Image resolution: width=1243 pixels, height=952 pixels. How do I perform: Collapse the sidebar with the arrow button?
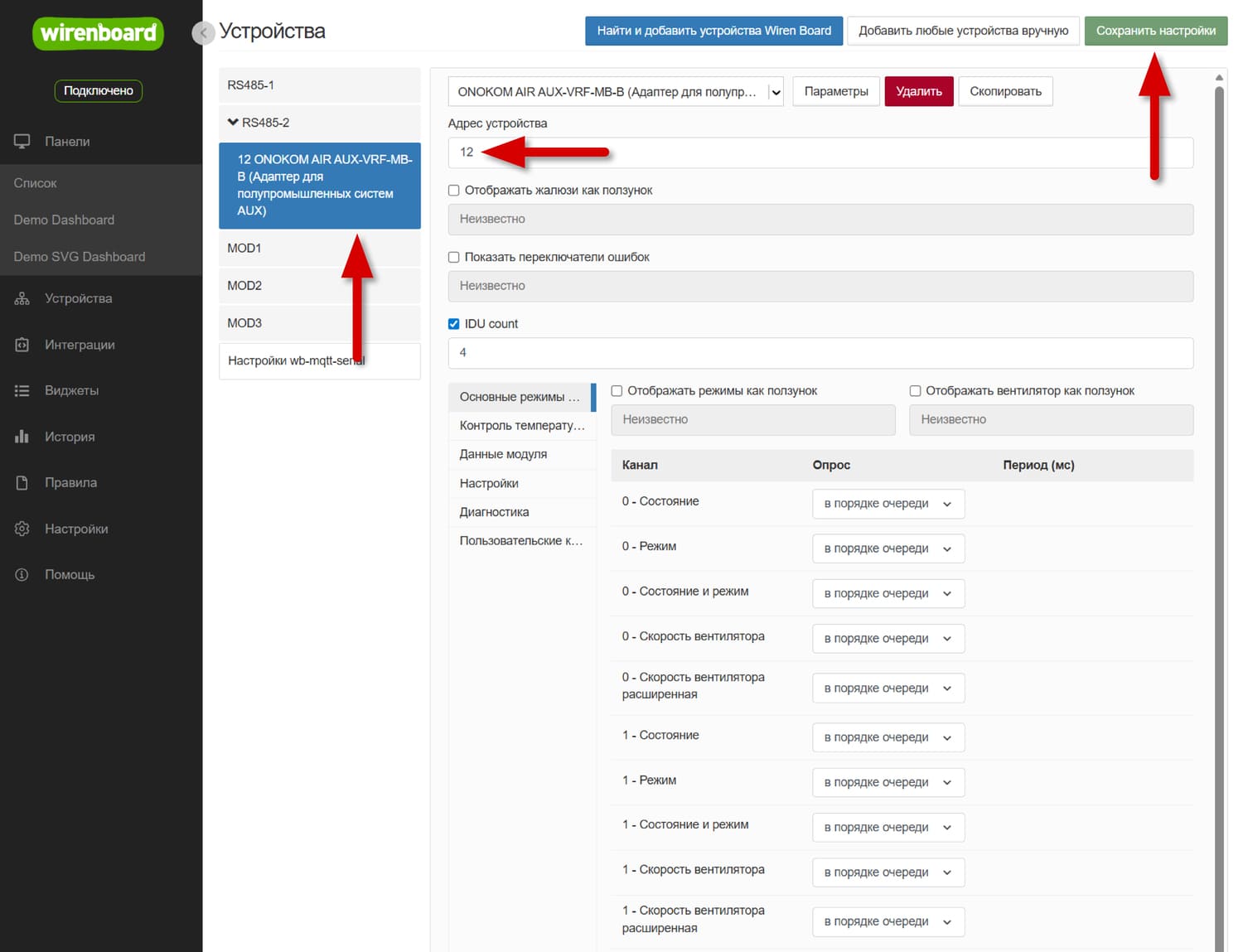(x=203, y=32)
